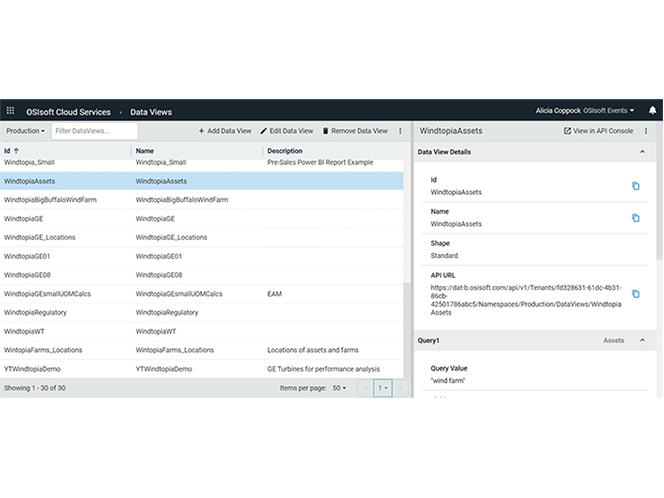Click 'Pre-Sales Power BI Report Example' description
664x498 pixels.
[x=320, y=162]
